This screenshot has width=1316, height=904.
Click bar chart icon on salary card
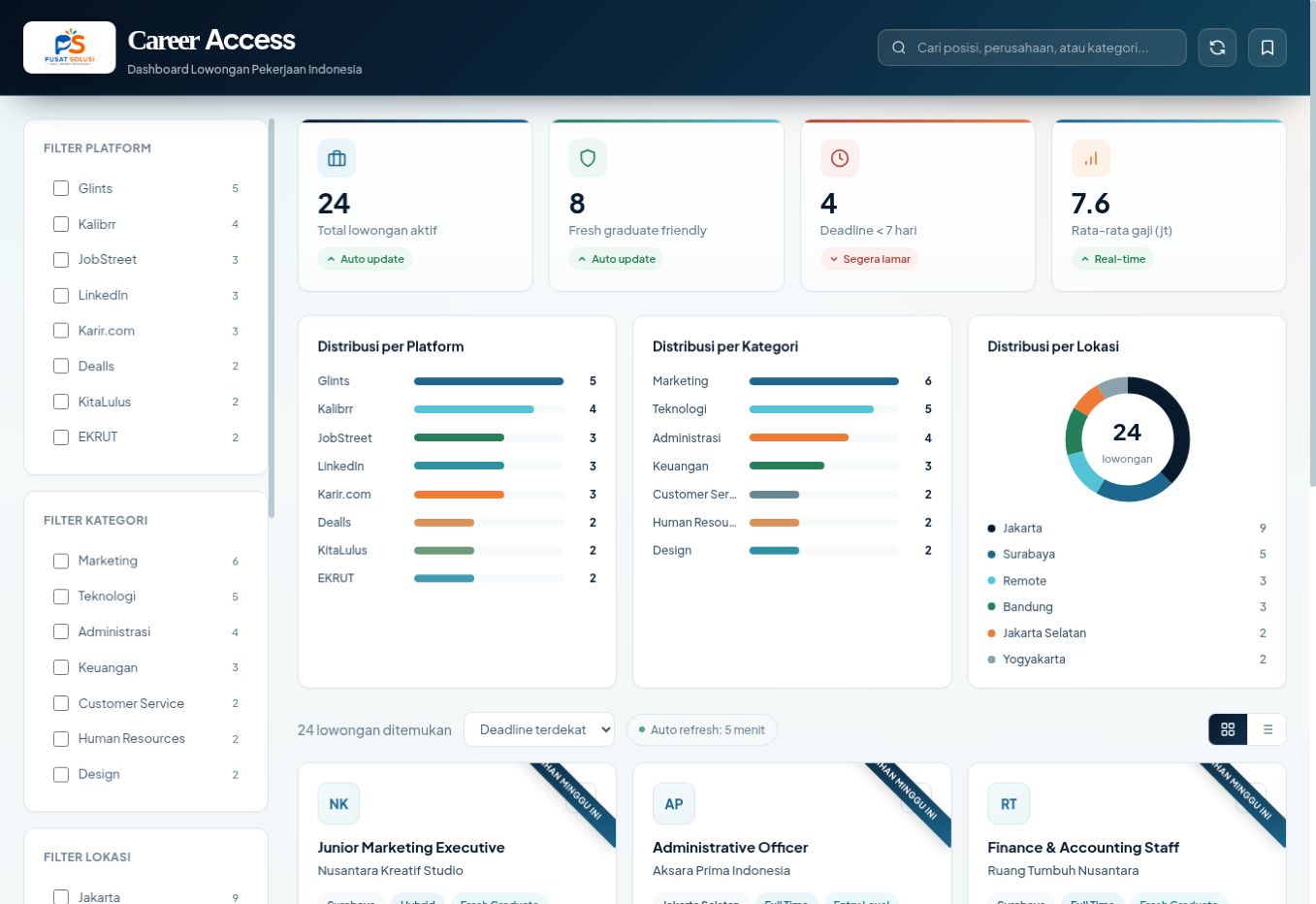tap(1091, 158)
